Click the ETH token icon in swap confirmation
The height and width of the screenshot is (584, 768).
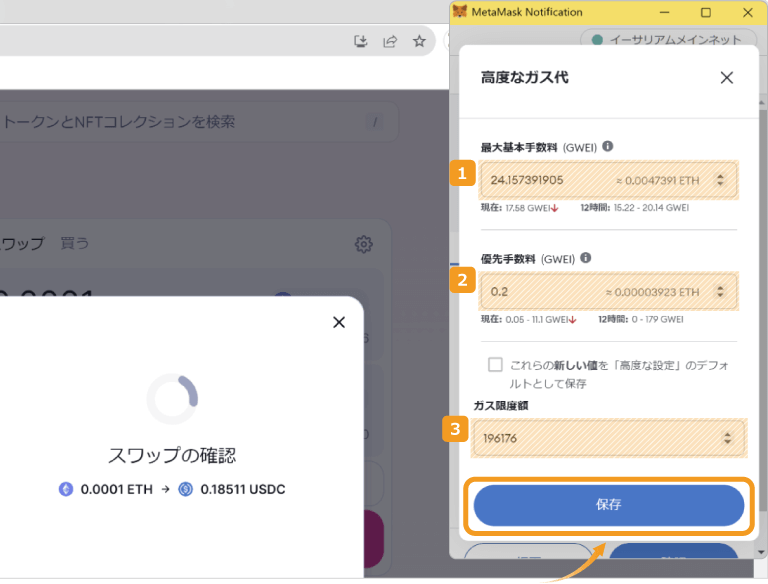66,489
